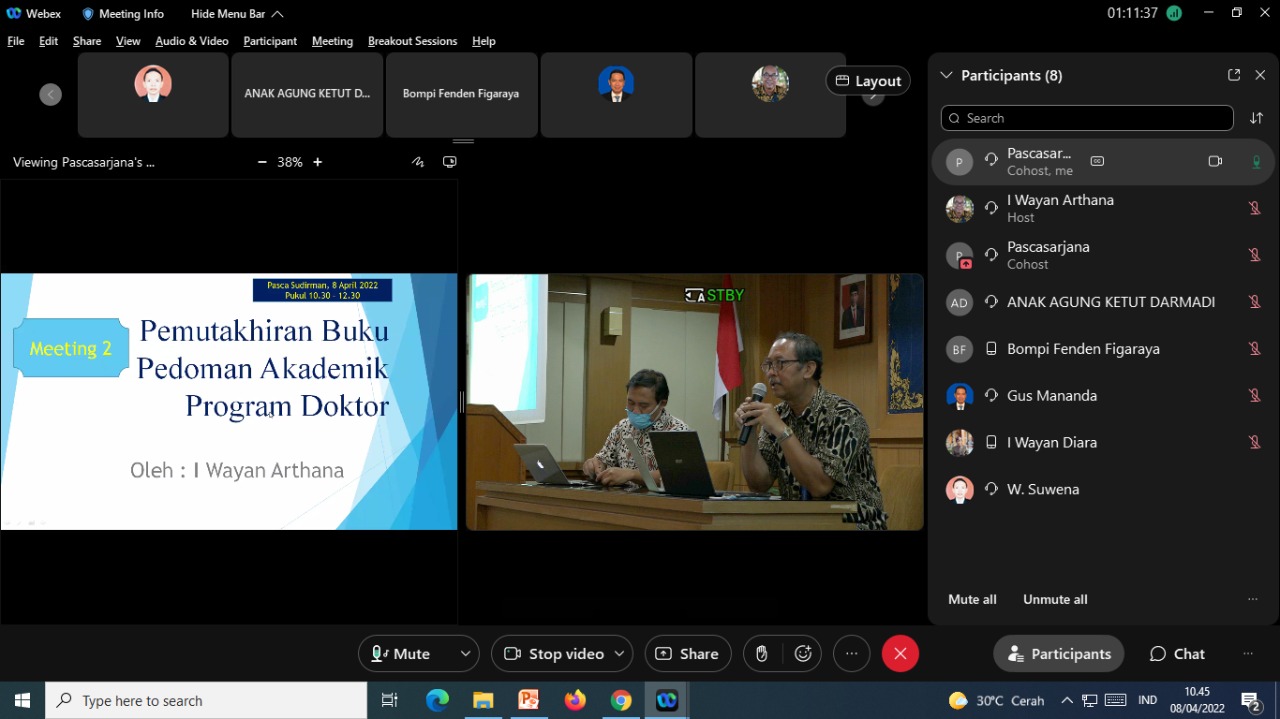Pop out the Participants panel with the external-link icon
This screenshot has width=1280, height=719.
[x=1234, y=75]
